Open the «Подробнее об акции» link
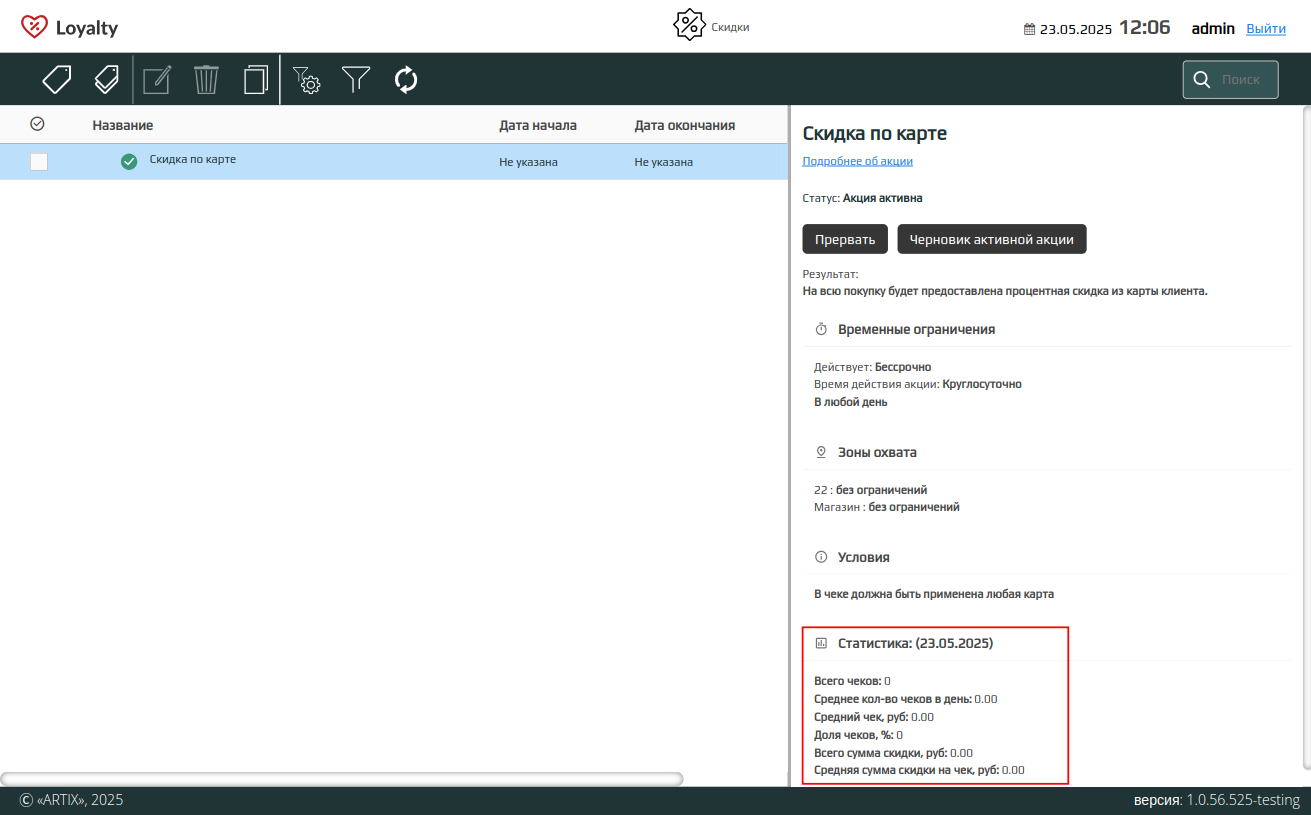Viewport: 1311px width, 815px height. 857,161
